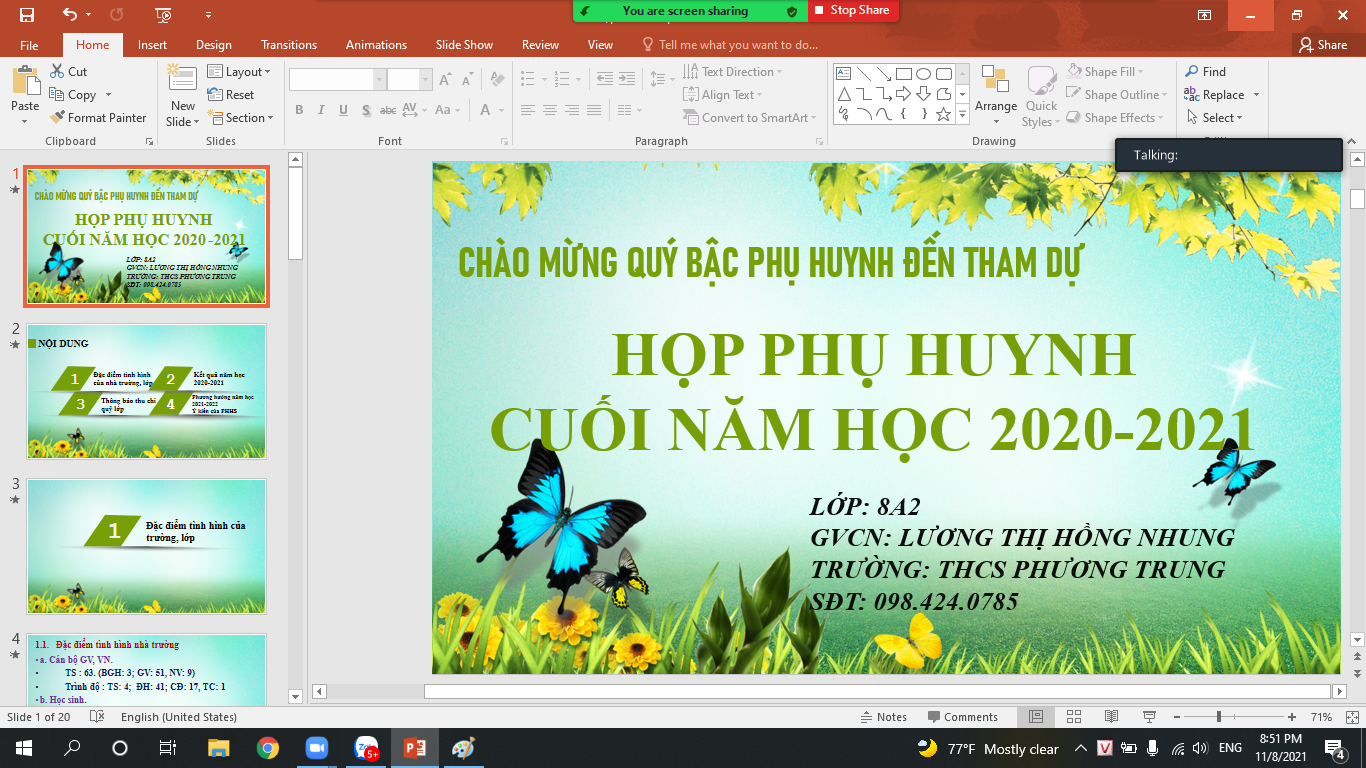Screen dimensions: 1366x768
Task: Click the Notes button in the status bar
Action: point(884,717)
